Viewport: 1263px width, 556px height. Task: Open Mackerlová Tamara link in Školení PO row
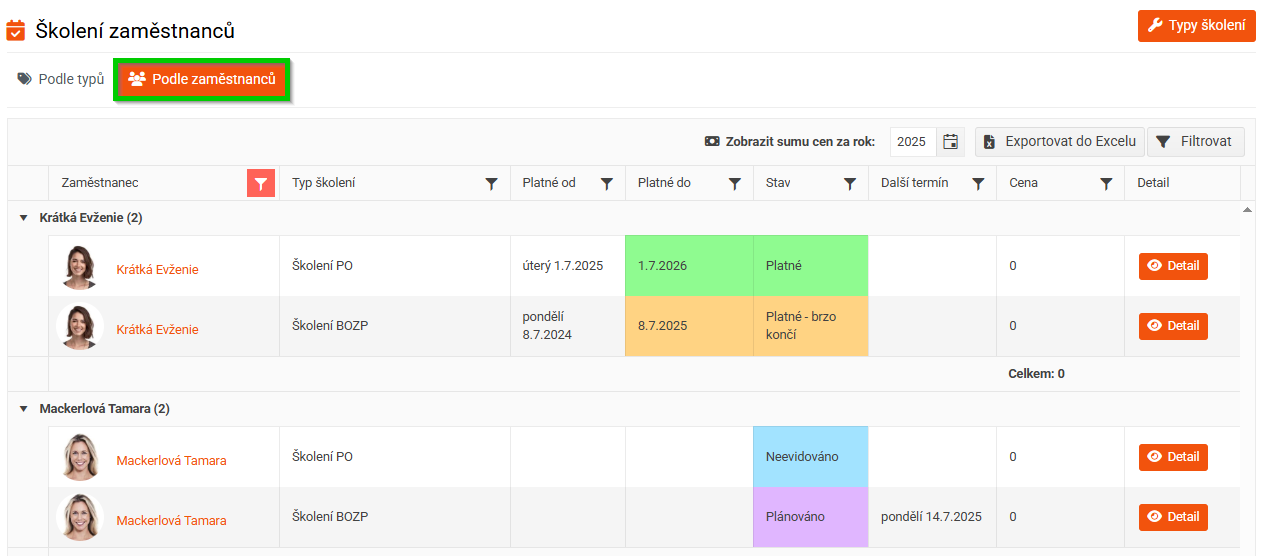pos(171,460)
